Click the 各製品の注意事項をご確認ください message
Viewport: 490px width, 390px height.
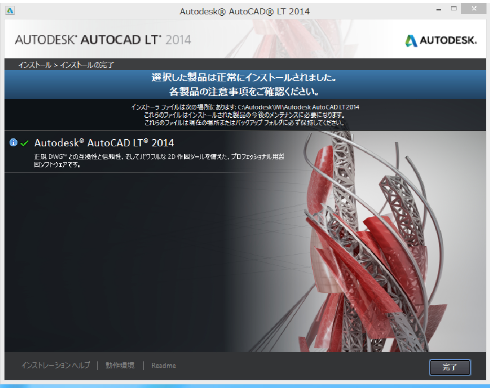[x=244, y=91]
